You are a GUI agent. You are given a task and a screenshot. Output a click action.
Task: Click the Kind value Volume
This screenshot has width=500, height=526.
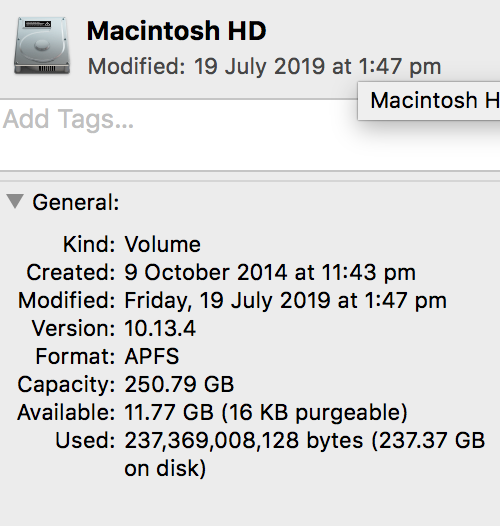163,244
